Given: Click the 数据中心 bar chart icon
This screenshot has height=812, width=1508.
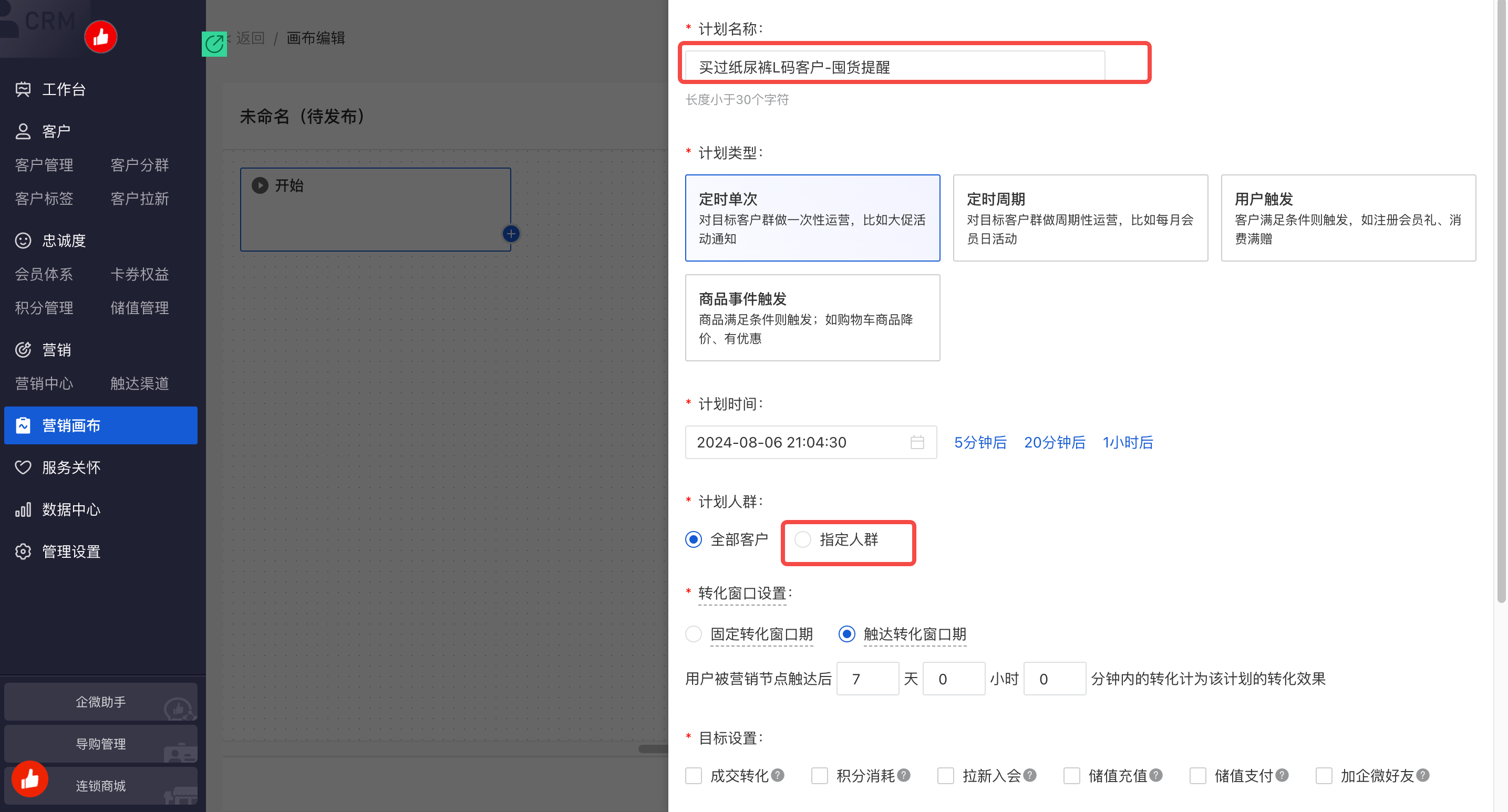Looking at the screenshot, I should [x=23, y=509].
